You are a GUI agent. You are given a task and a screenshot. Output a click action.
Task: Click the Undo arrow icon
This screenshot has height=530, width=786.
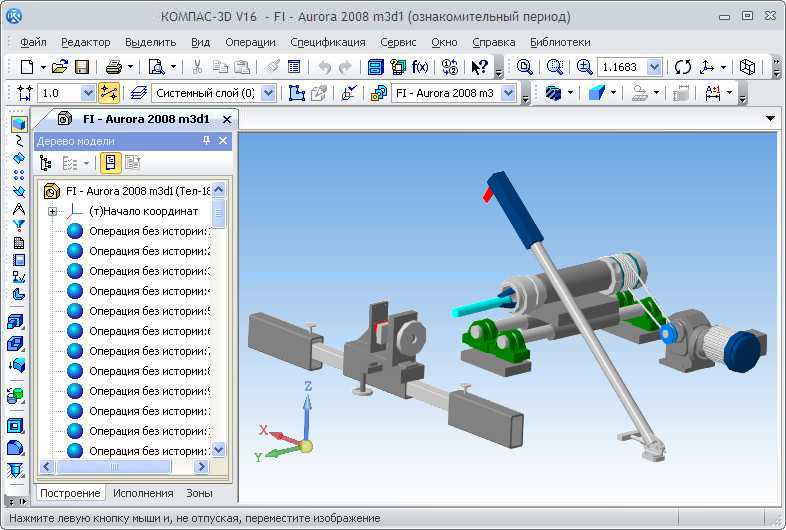(324, 67)
